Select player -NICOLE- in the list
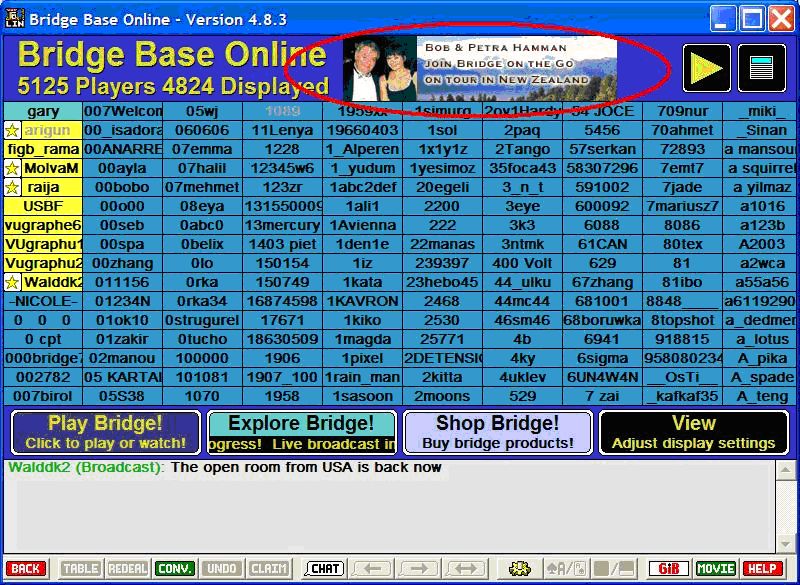 click(43, 301)
